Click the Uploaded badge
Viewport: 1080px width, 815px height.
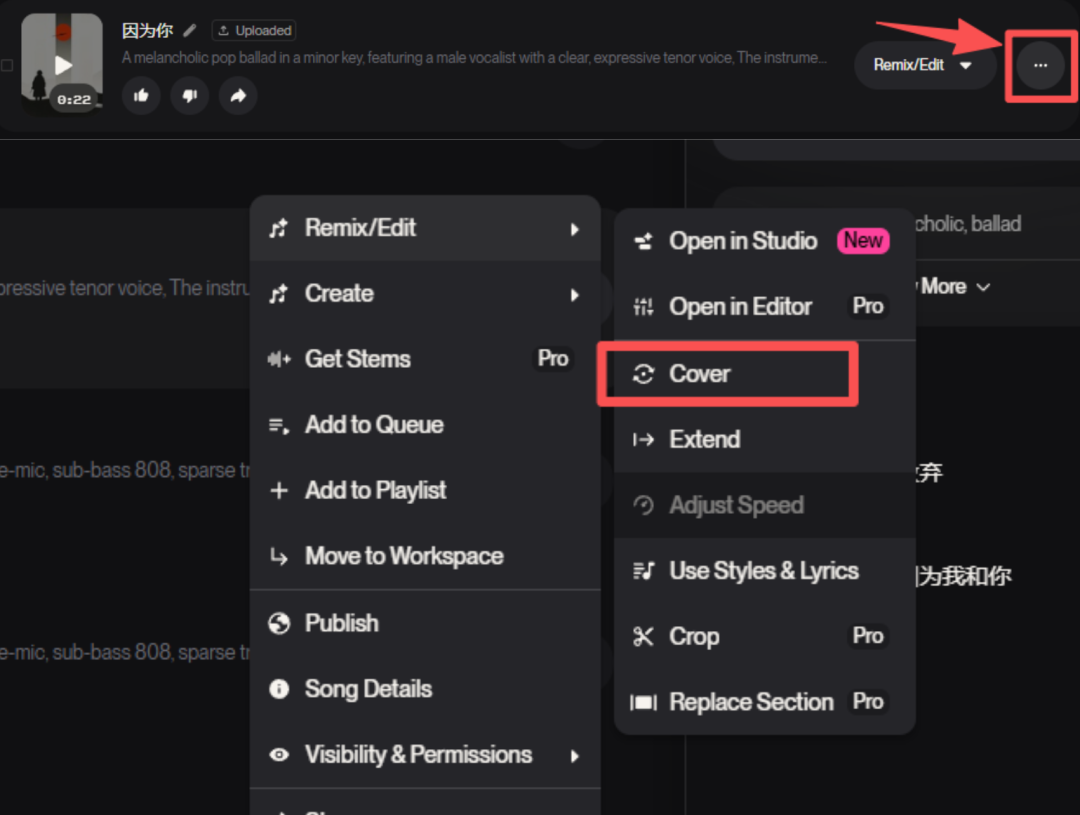tap(255, 31)
